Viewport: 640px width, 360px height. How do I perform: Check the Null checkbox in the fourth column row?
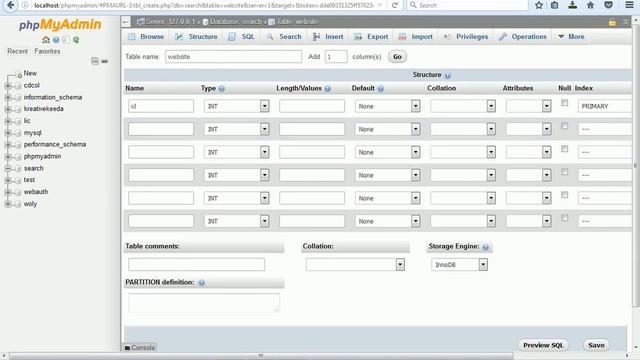point(564,172)
